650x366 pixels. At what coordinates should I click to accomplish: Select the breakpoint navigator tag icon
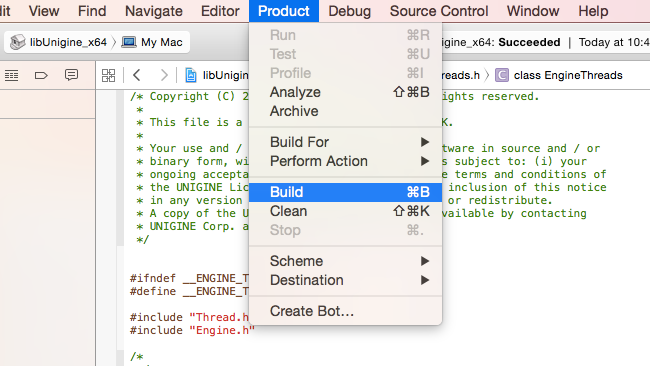click(x=41, y=75)
